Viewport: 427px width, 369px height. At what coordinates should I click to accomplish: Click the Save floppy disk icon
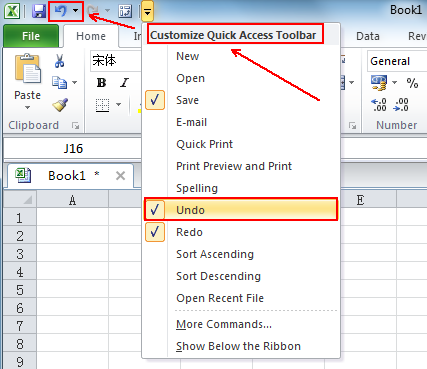tap(39, 11)
